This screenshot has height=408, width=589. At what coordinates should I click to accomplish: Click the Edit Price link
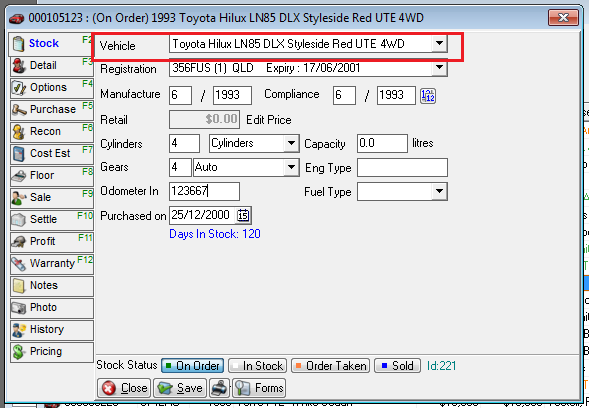pyautogui.click(x=269, y=120)
